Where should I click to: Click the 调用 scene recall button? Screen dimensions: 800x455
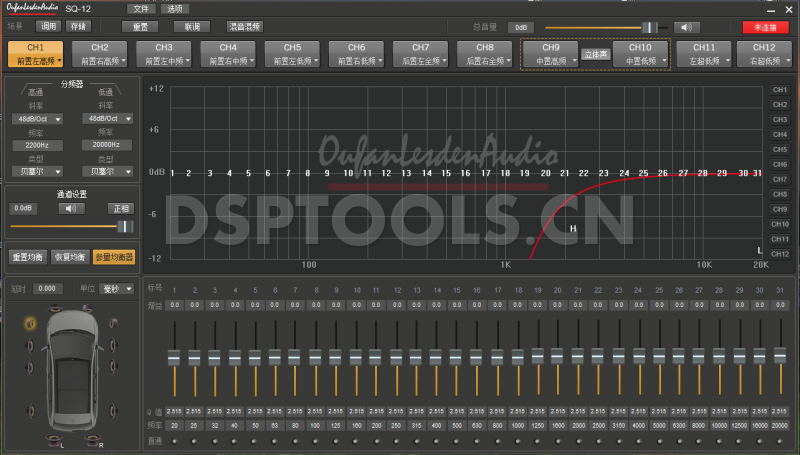(x=48, y=26)
